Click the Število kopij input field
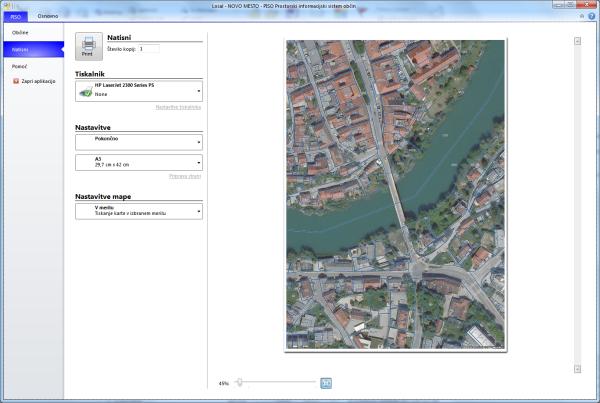The width and height of the screenshot is (600, 403). click(x=148, y=48)
